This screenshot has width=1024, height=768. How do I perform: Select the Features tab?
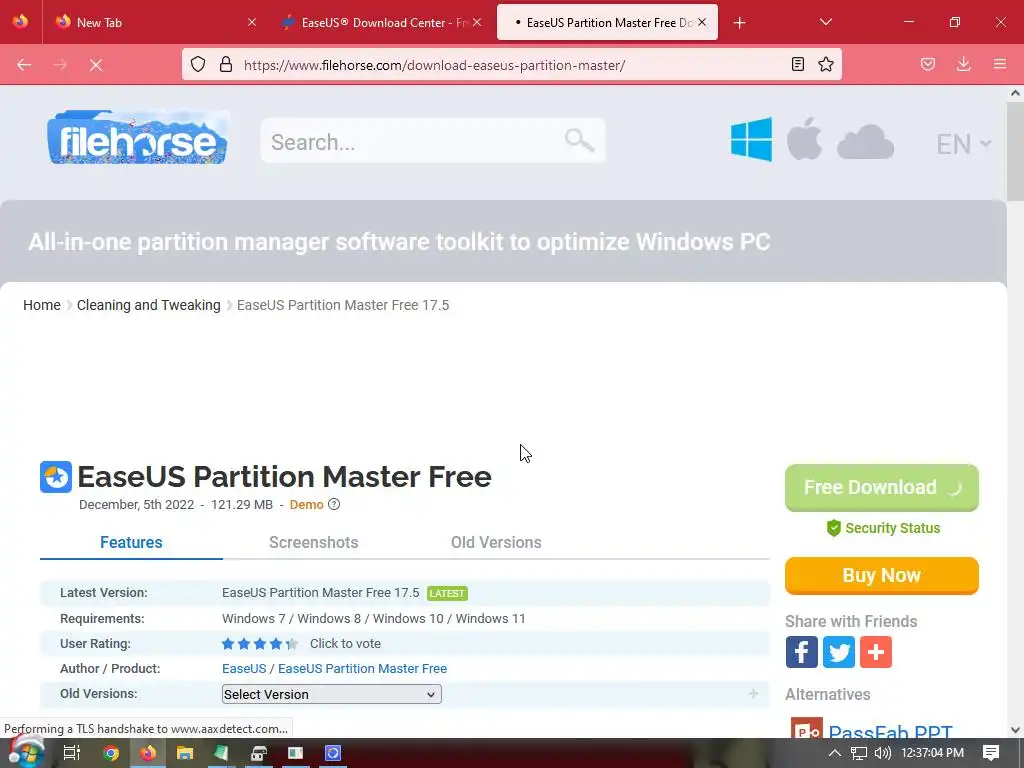(131, 543)
